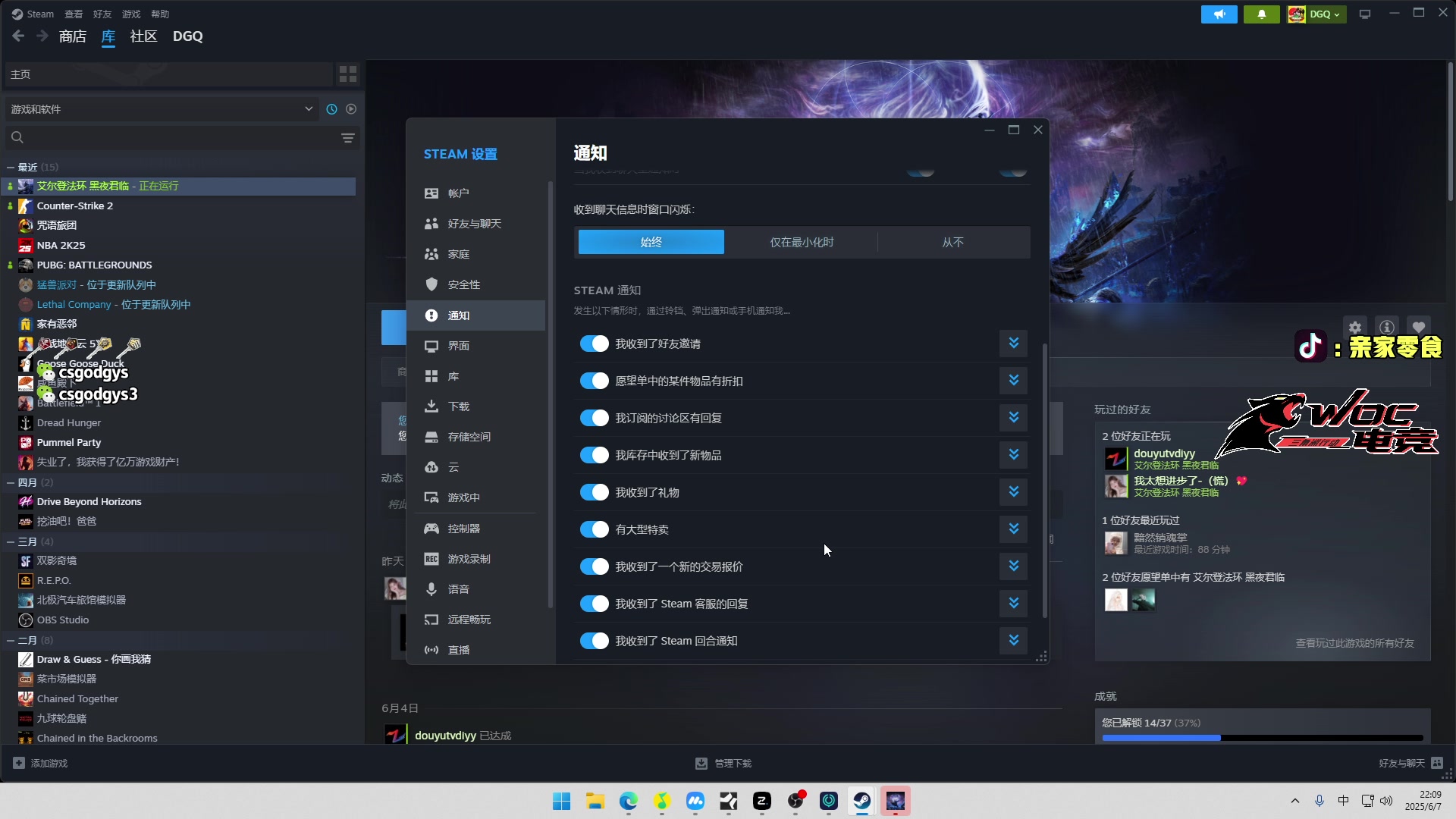Screen dimensions: 1456x819
Task: Switch library to grid collections view
Action: click(x=348, y=74)
